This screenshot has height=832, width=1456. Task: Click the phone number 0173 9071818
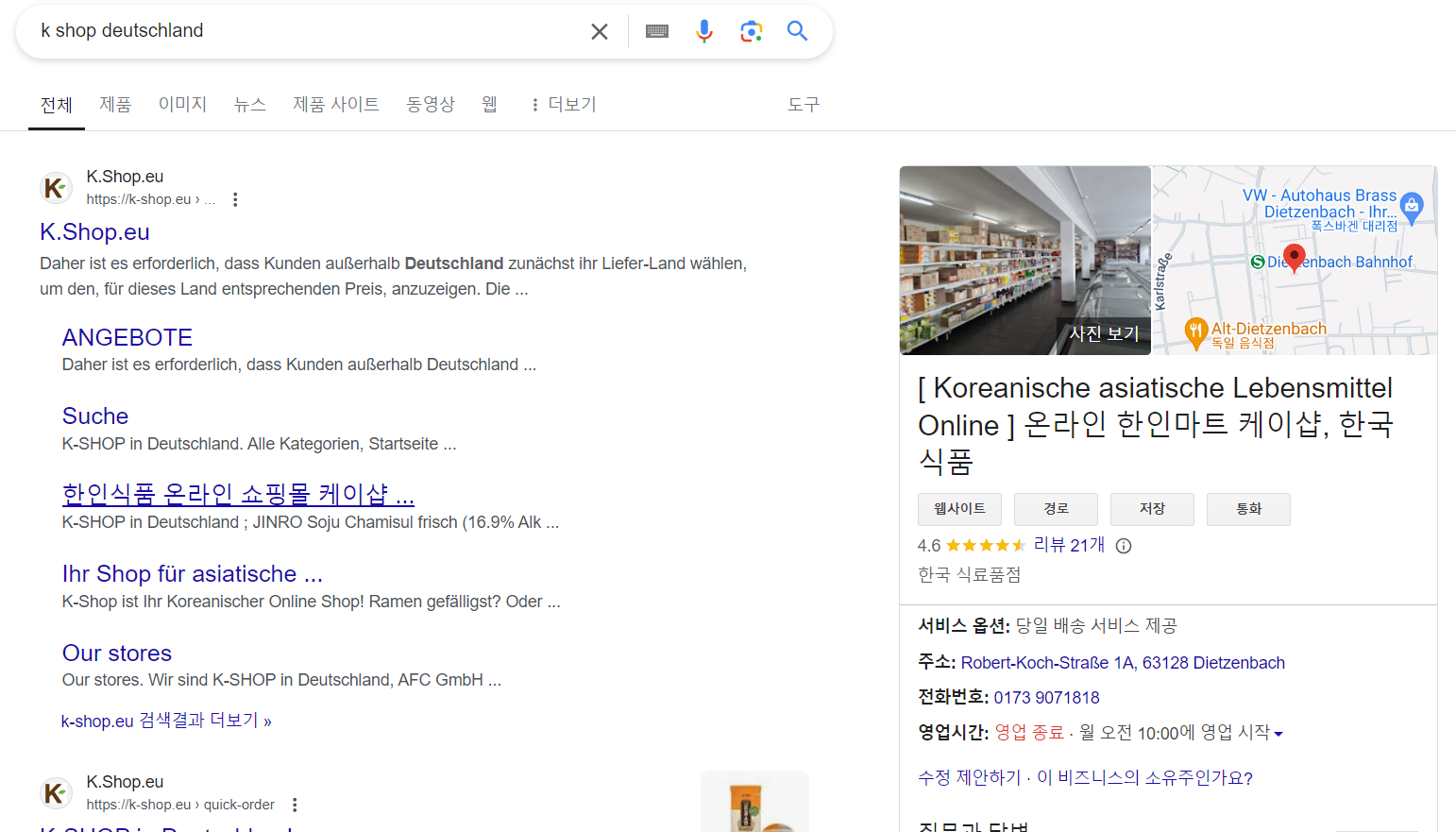click(x=1046, y=698)
